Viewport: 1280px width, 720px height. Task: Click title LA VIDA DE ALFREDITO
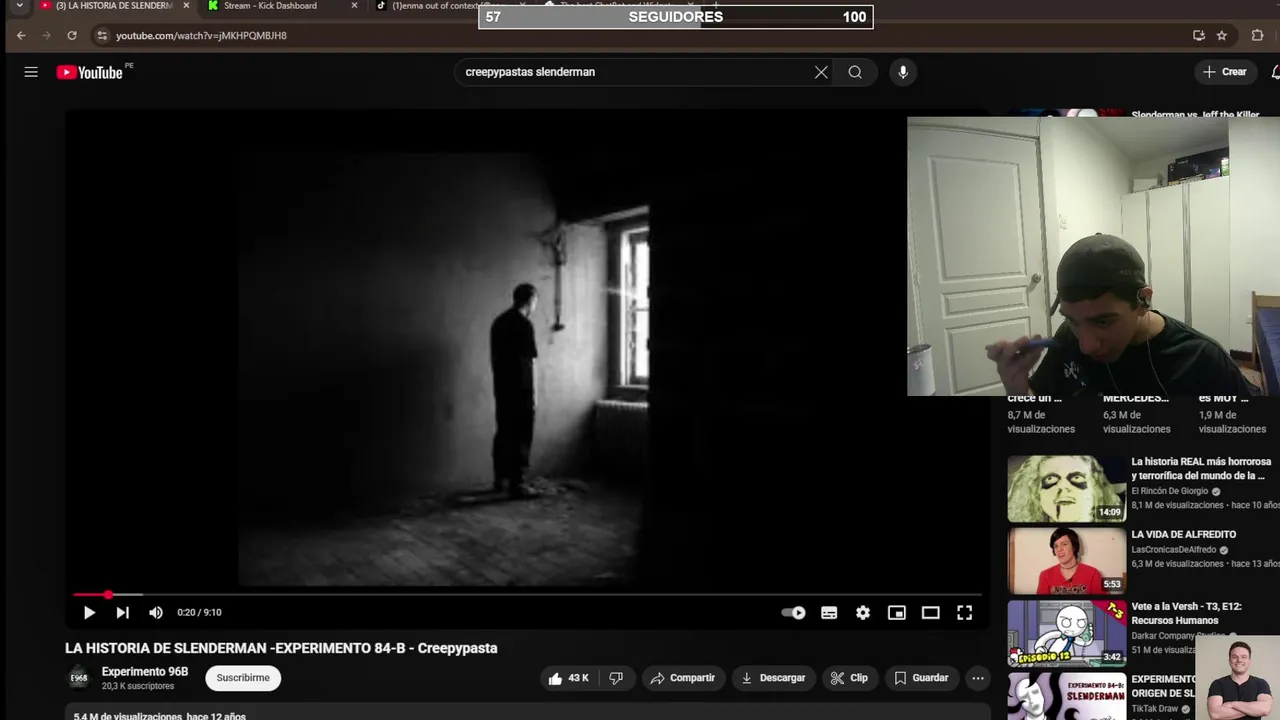tap(1184, 535)
